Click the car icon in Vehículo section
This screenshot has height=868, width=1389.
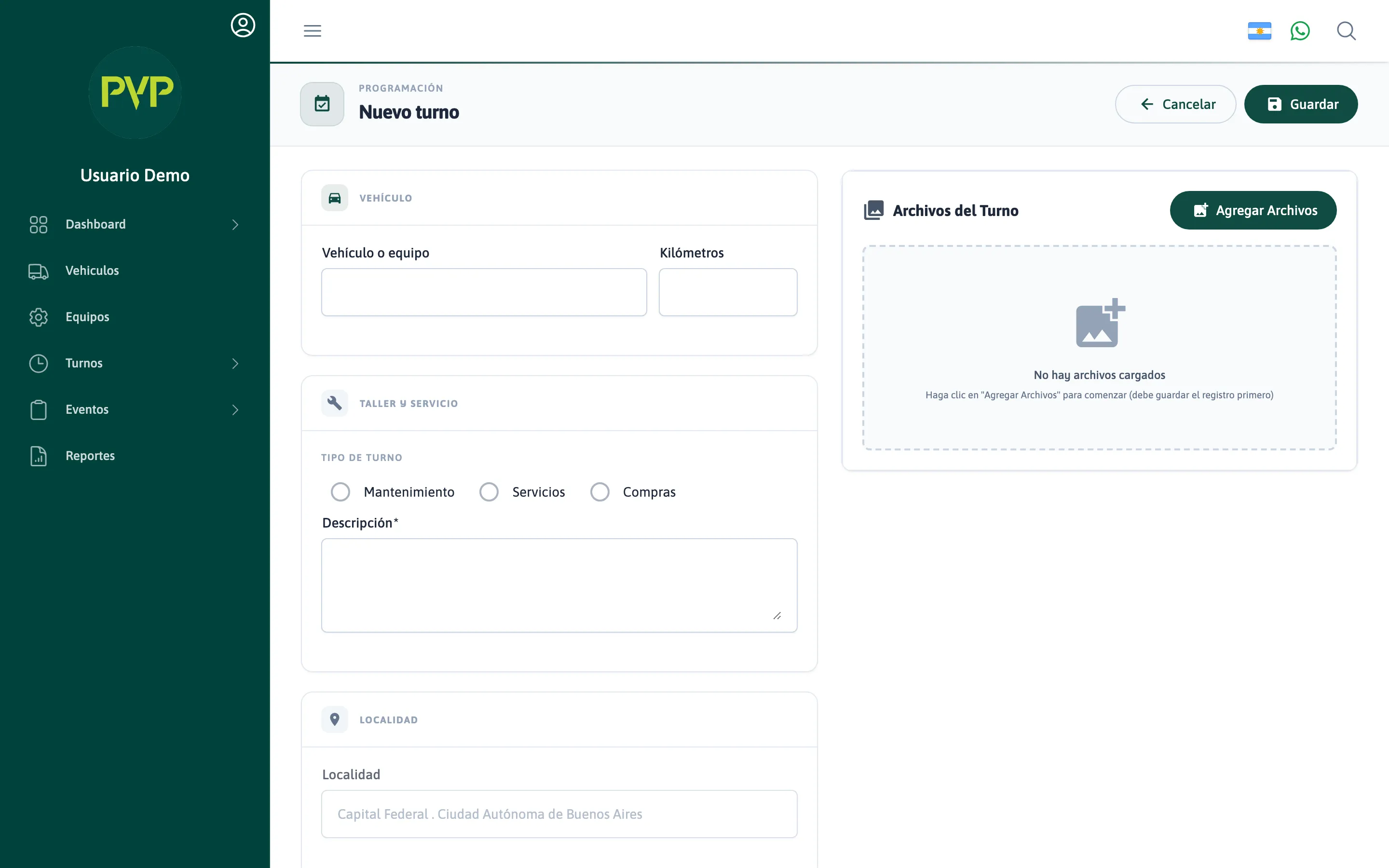pos(335,198)
